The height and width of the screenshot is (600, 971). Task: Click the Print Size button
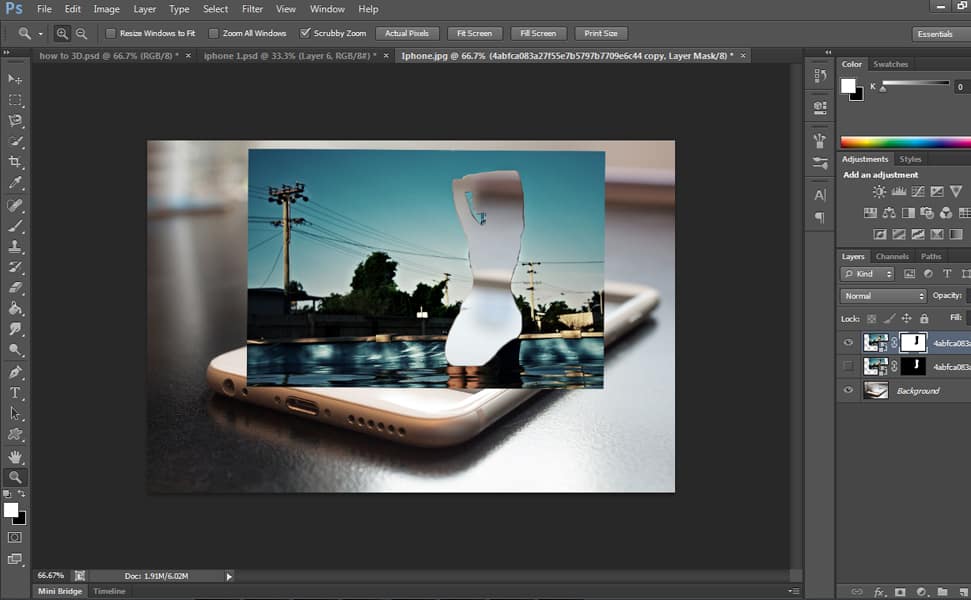[601, 33]
